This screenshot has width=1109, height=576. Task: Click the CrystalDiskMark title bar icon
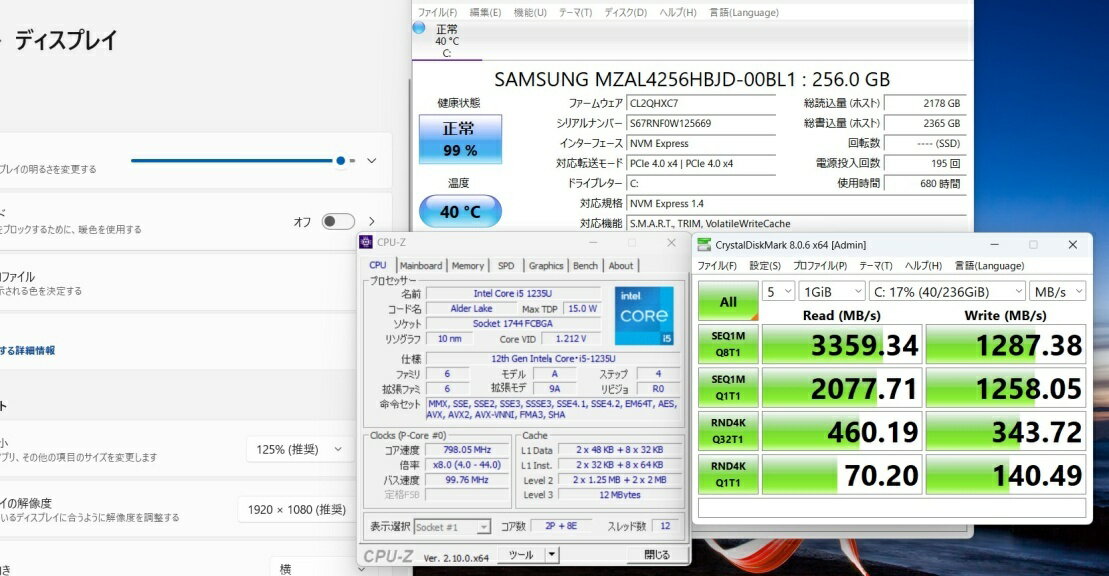click(704, 245)
